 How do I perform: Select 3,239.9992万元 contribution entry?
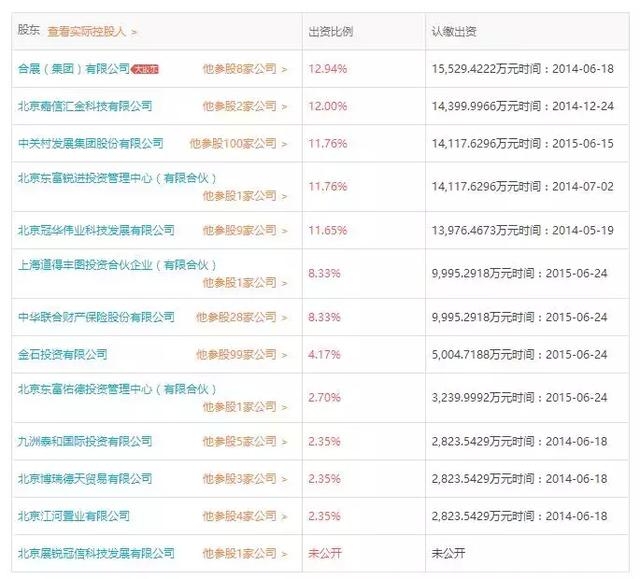tap(519, 397)
